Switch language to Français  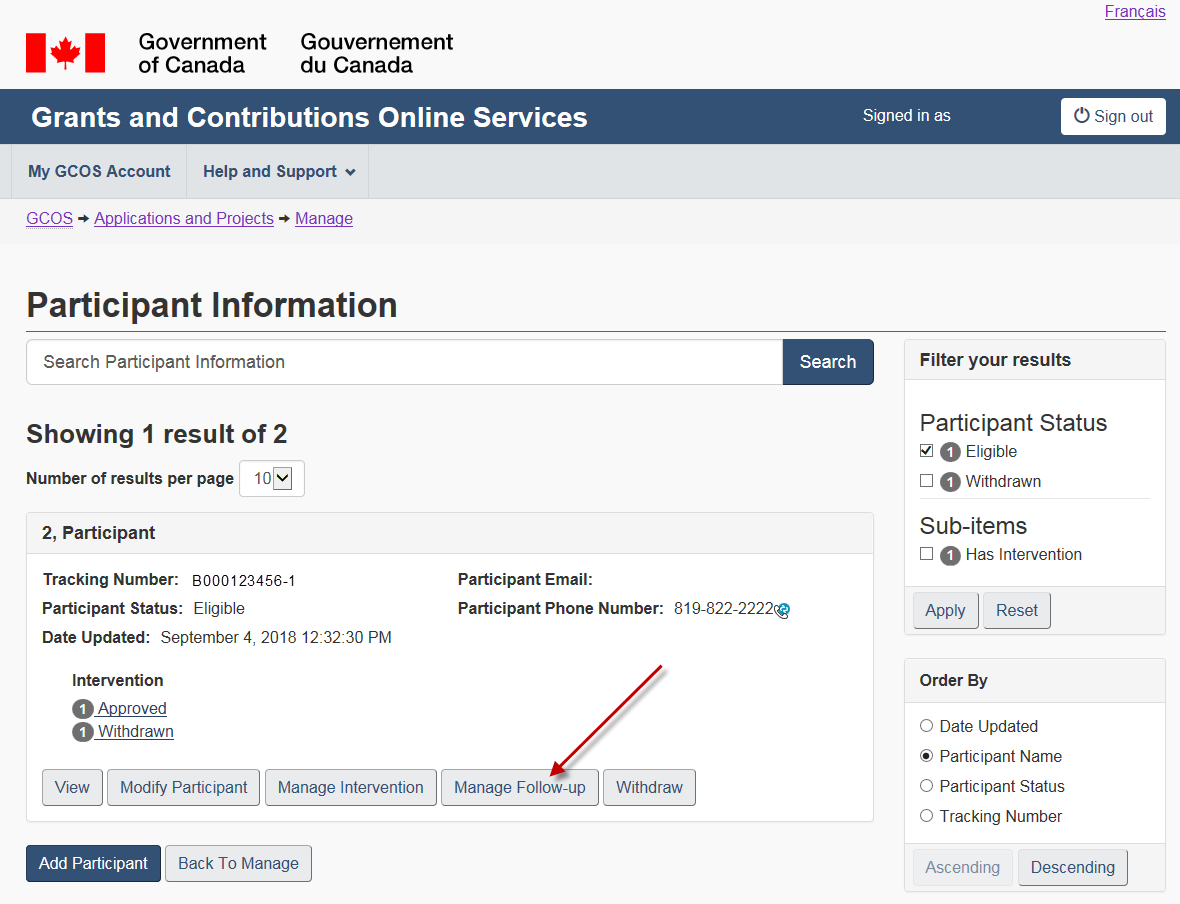pyautogui.click(x=1134, y=12)
